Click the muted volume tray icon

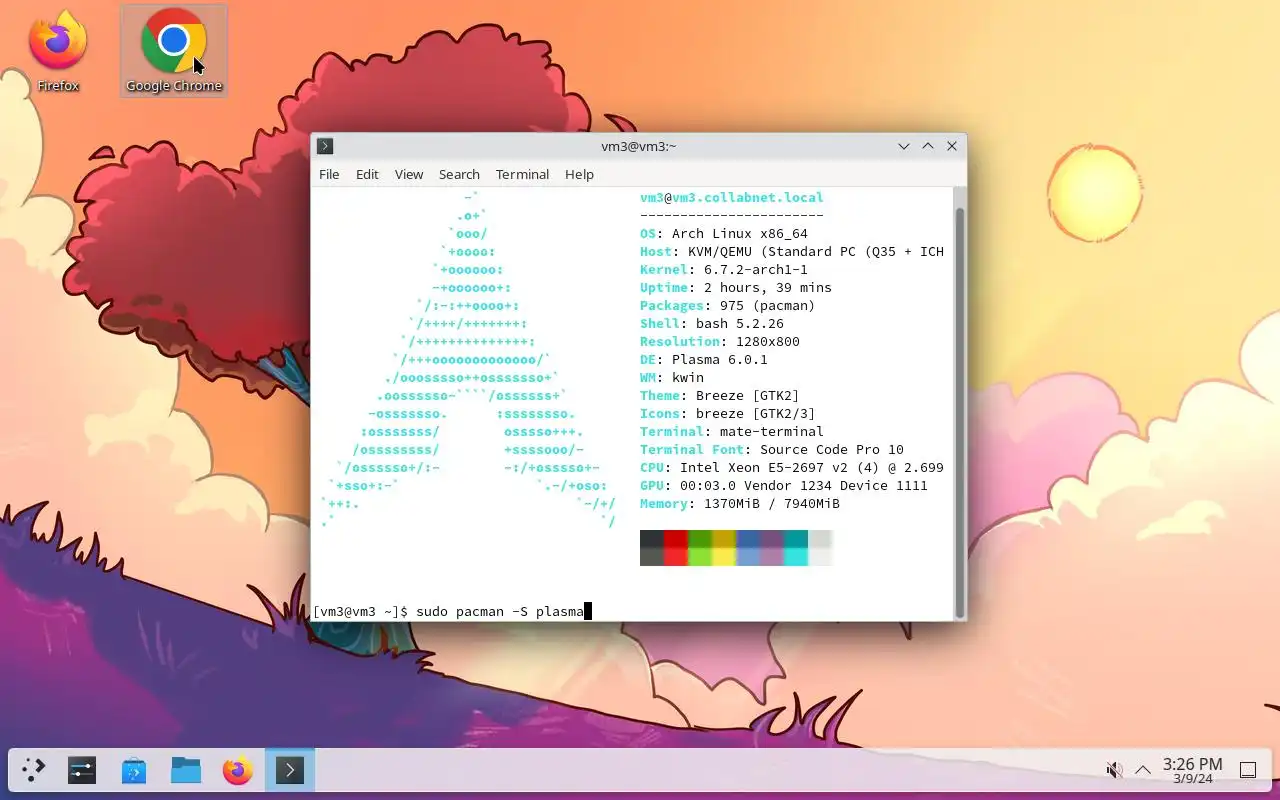click(x=1114, y=770)
